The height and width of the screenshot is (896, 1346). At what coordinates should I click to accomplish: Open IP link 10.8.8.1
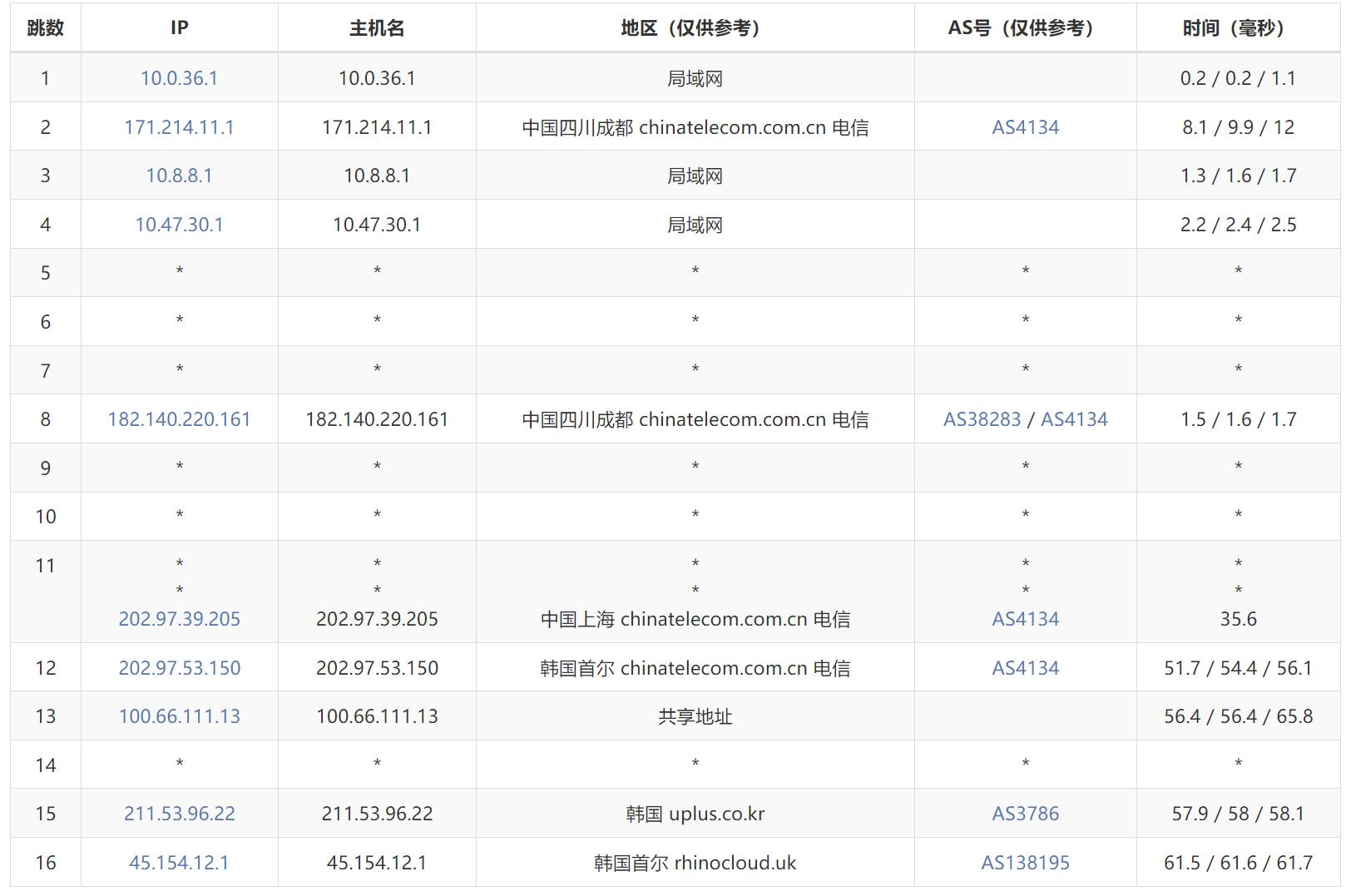[179, 176]
